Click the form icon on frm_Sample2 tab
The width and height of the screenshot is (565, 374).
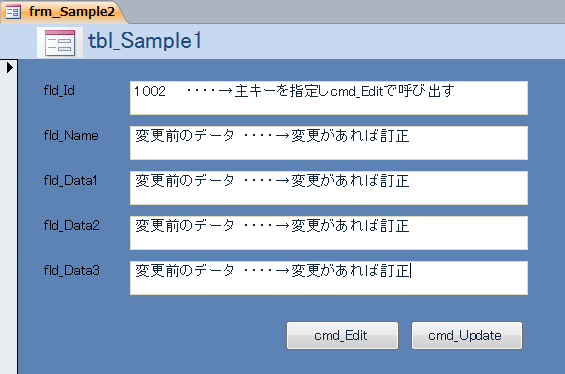click(x=13, y=12)
